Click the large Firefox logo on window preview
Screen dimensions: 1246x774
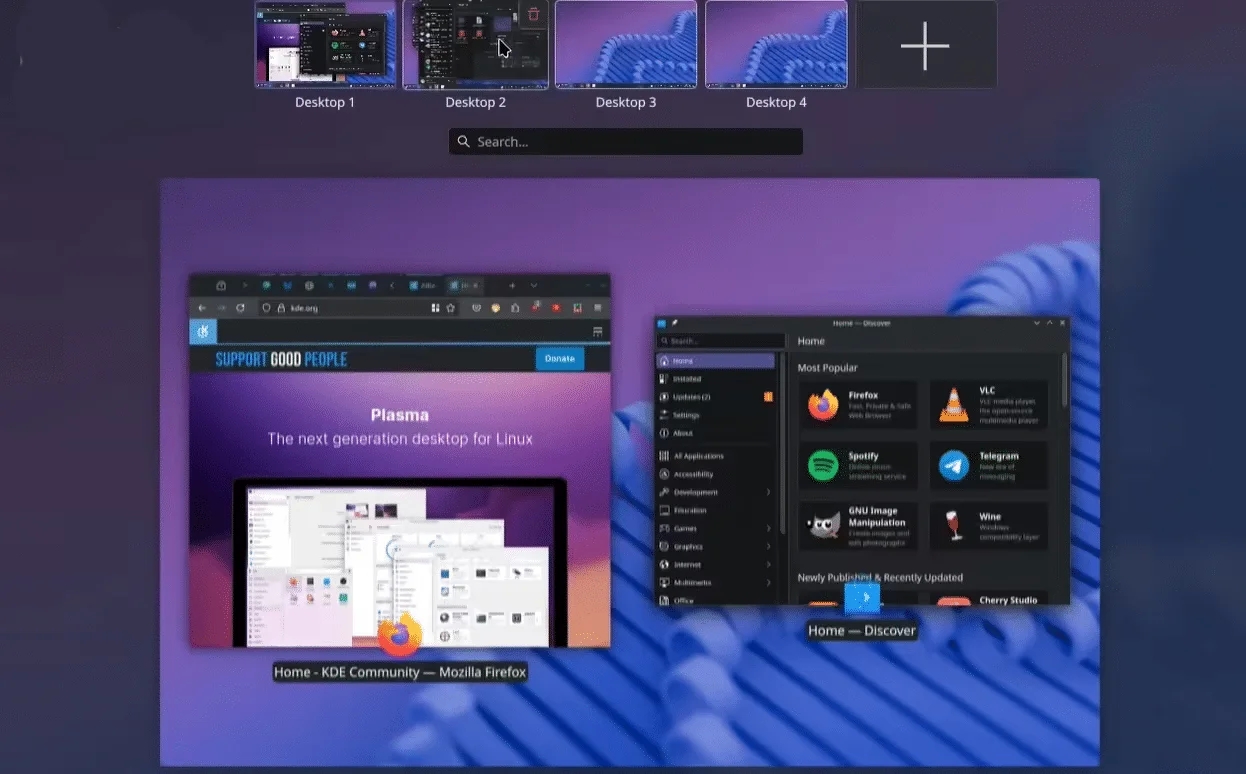(399, 634)
